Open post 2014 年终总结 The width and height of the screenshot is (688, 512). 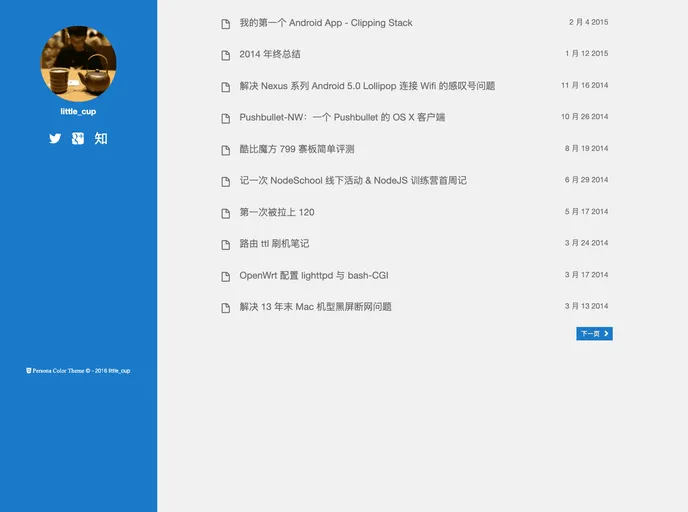(270, 54)
